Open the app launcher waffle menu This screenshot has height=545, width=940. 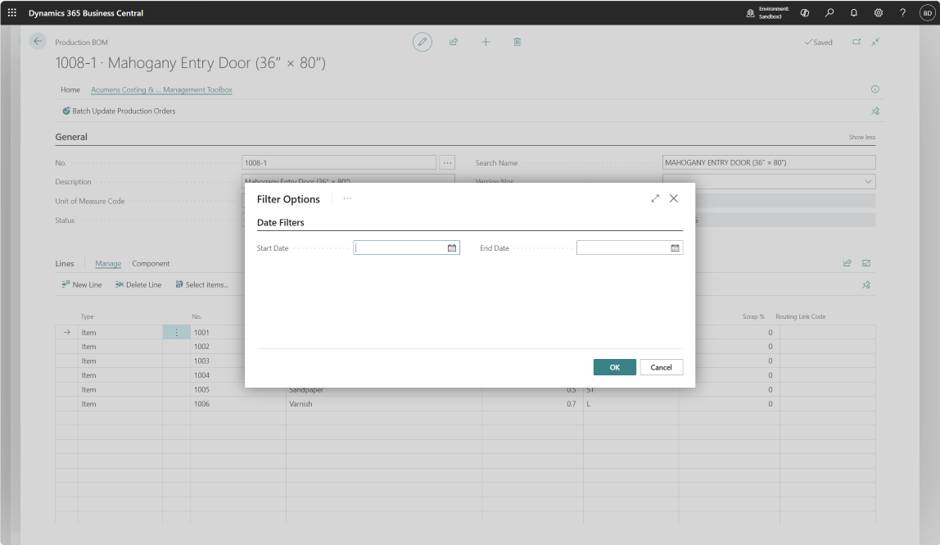12,13
